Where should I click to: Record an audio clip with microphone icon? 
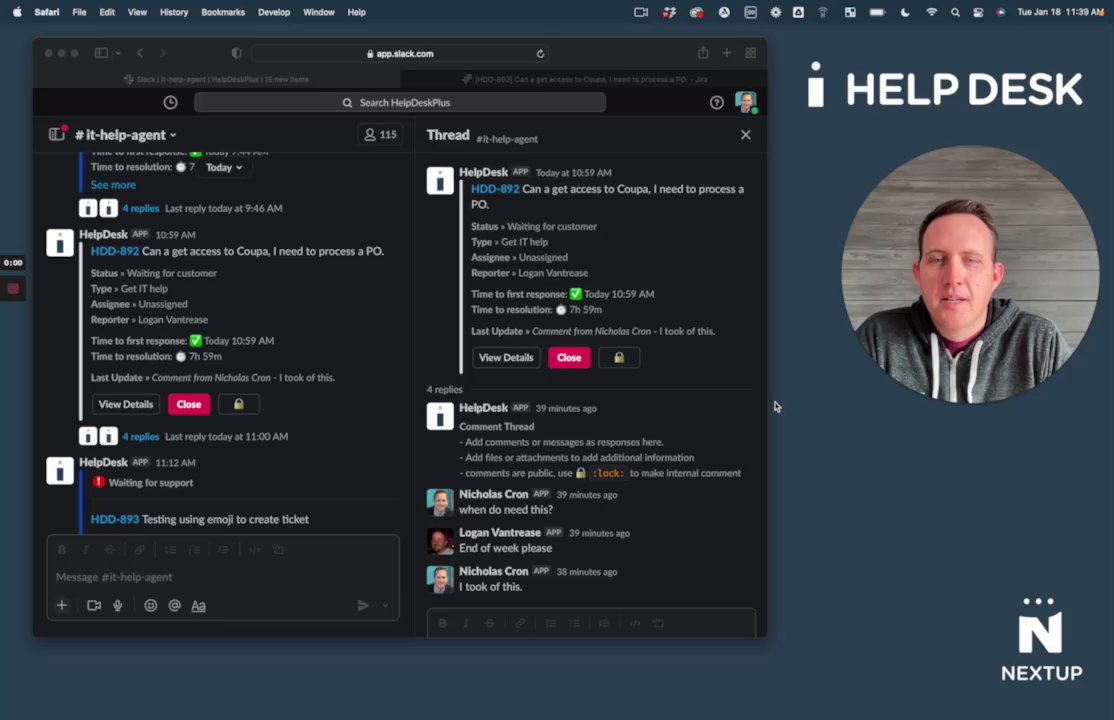(x=118, y=606)
